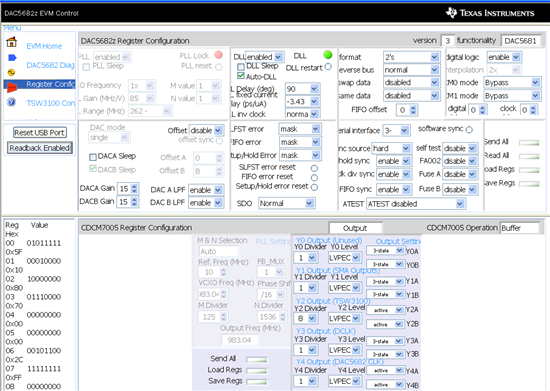Click the red PLL Lock indicator
The height and width of the screenshot is (391, 550).
tap(219, 55)
